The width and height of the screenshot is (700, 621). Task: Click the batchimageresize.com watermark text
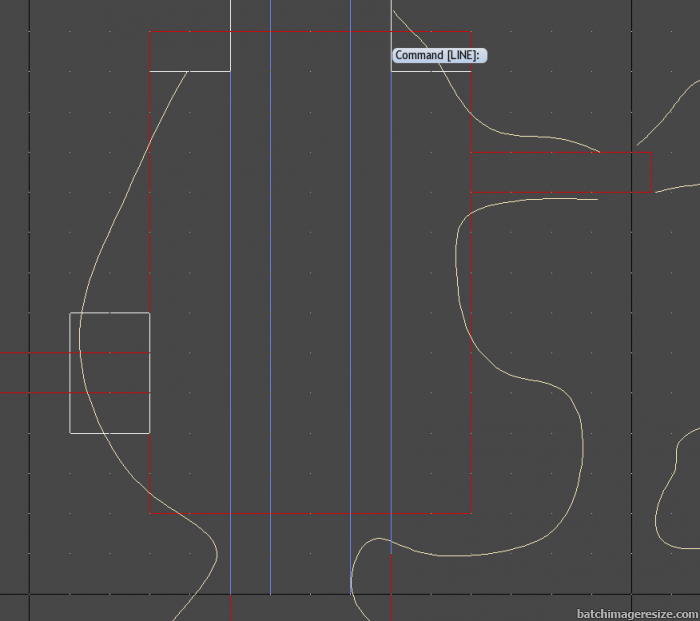(x=636, y=612)
